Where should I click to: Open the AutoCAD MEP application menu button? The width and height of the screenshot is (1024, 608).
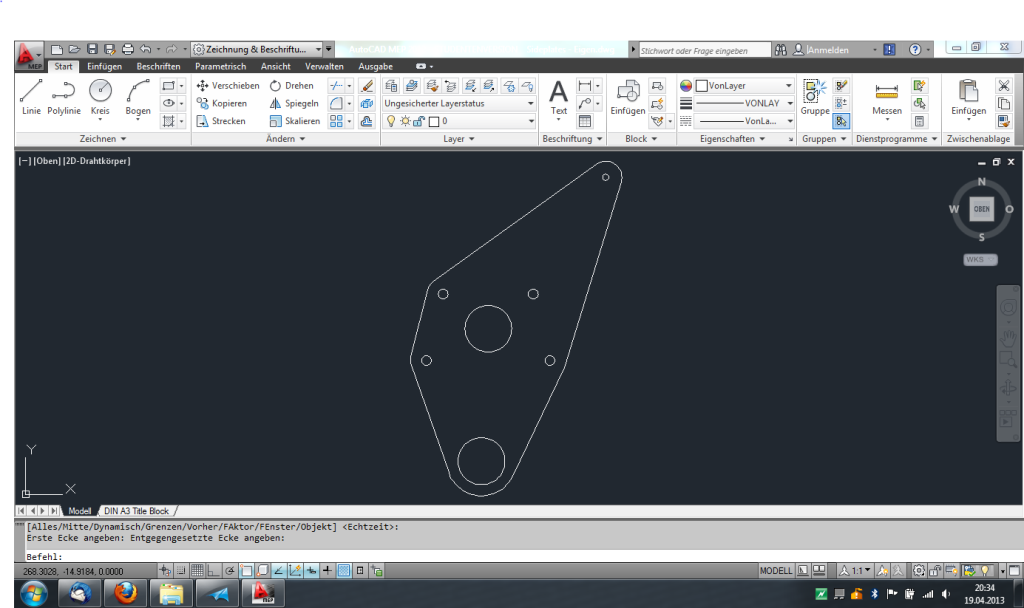click(x=28, y=56)
